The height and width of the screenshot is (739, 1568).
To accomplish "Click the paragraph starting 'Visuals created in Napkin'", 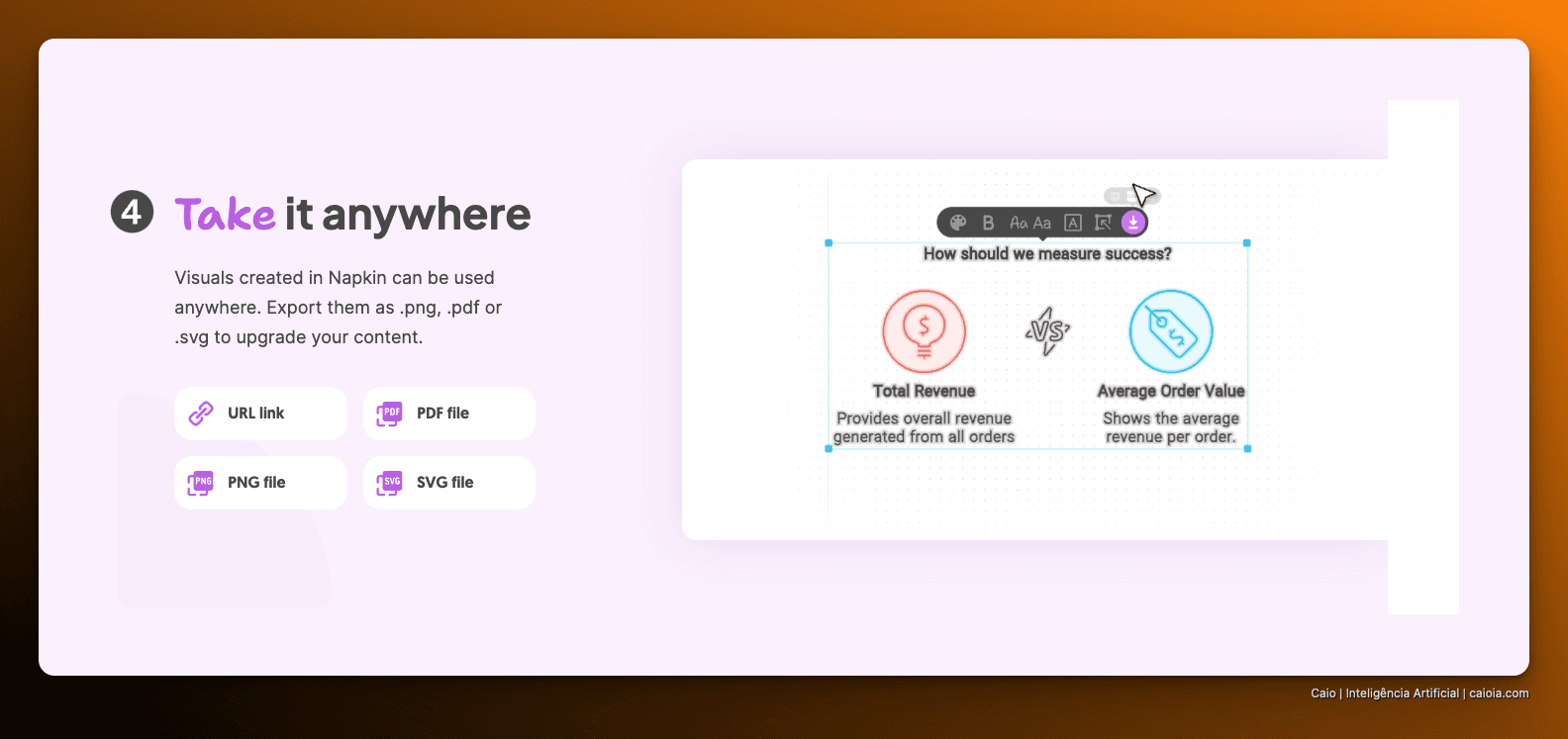I will tap(338, 308).
